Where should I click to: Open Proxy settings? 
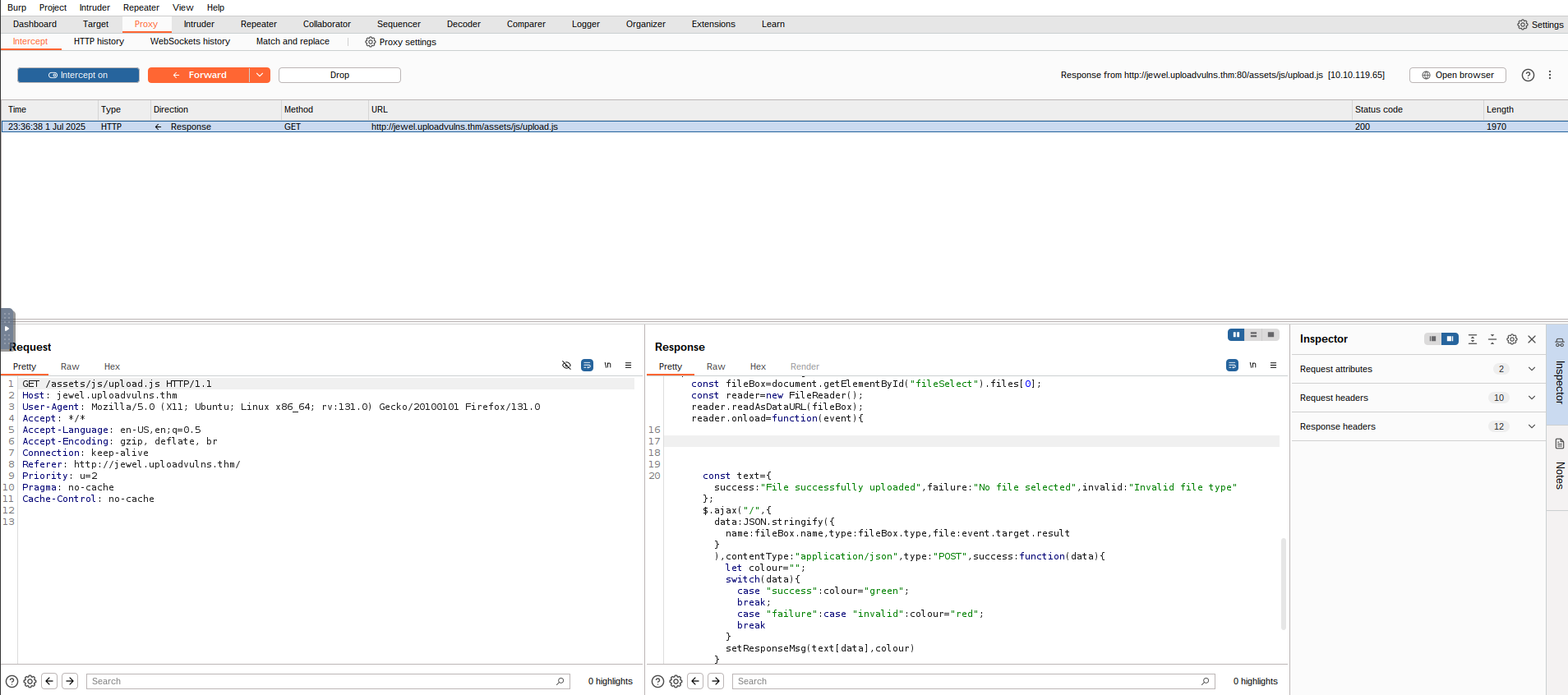pos(400,42)
